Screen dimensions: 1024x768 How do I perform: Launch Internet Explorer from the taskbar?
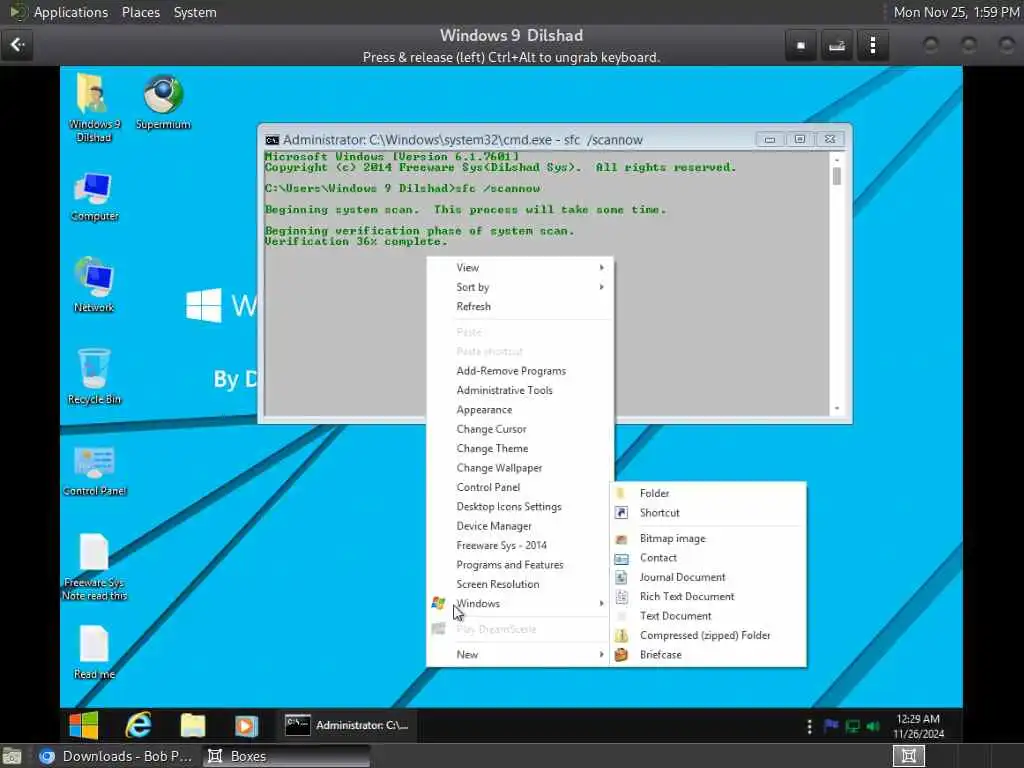[138, 725]
